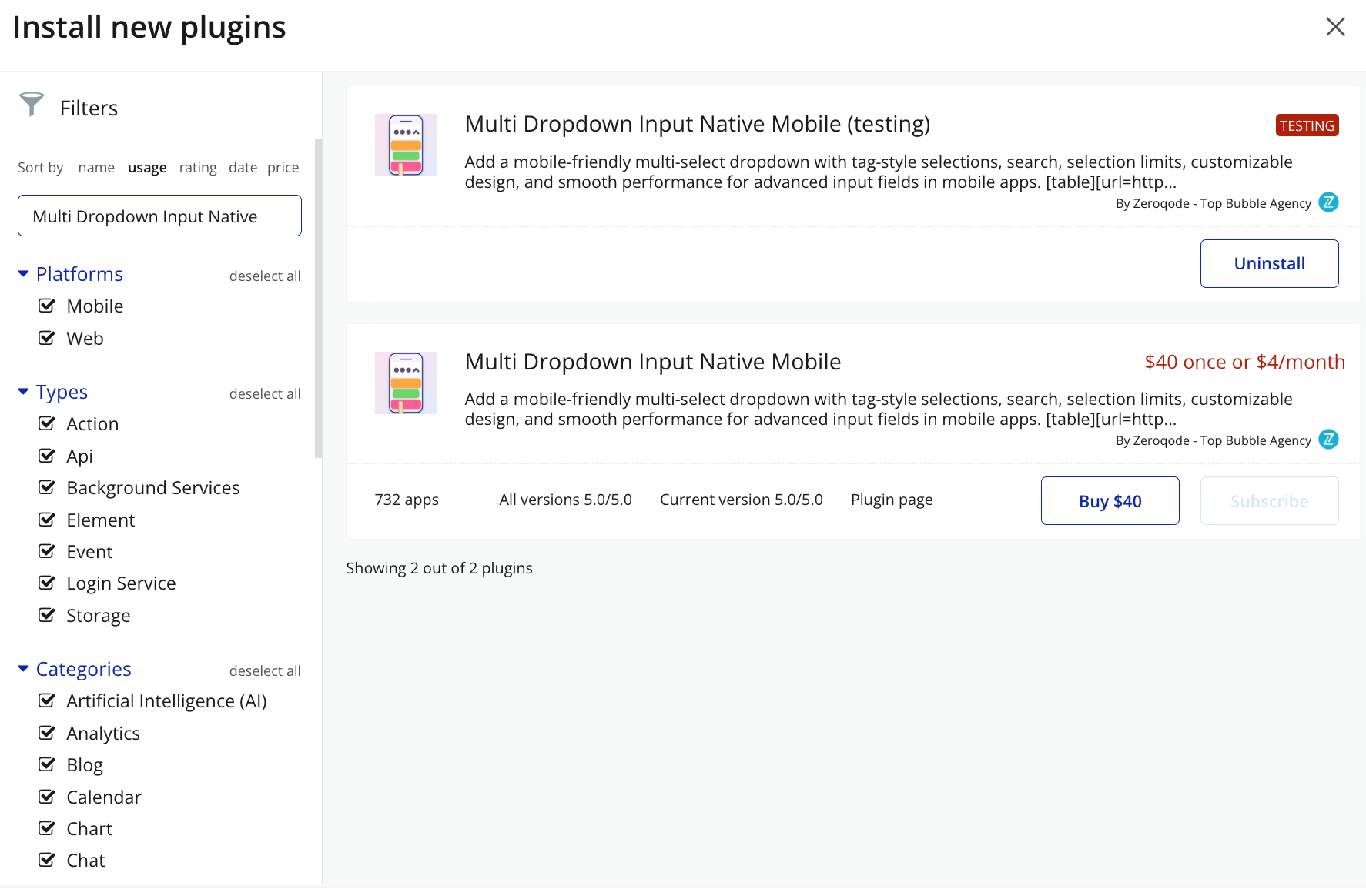This screenshot has width=1366, height=896.
Task: Toggle the Background Services type checkbox
Action: [x=47, y=488]
